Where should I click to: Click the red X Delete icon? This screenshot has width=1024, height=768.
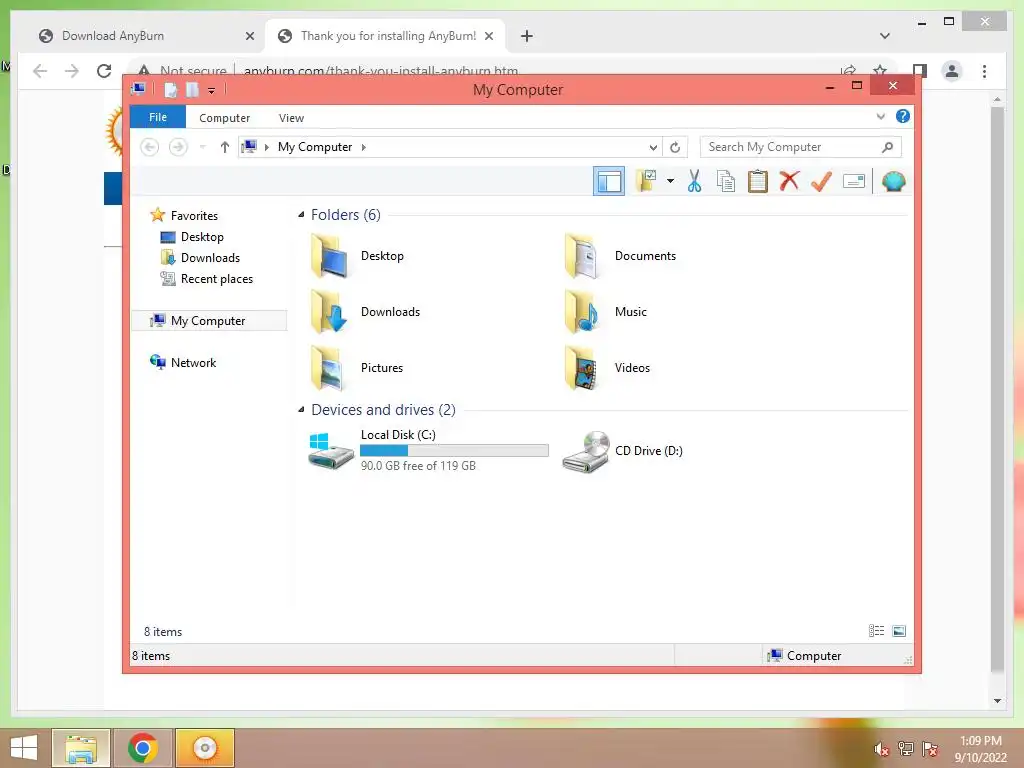click(789, 181)
